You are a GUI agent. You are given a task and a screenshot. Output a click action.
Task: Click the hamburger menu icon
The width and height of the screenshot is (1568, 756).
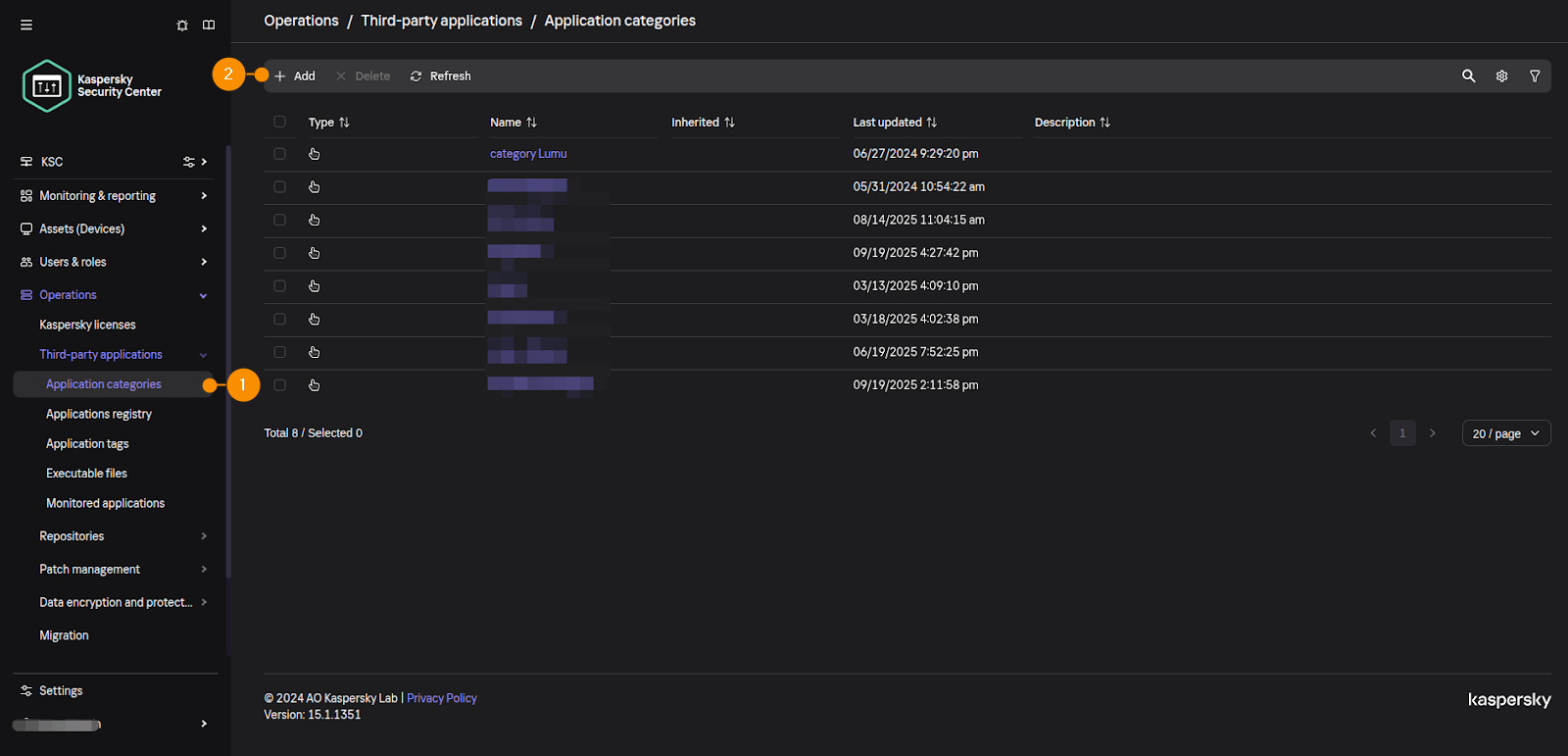[x=26, y=25]
